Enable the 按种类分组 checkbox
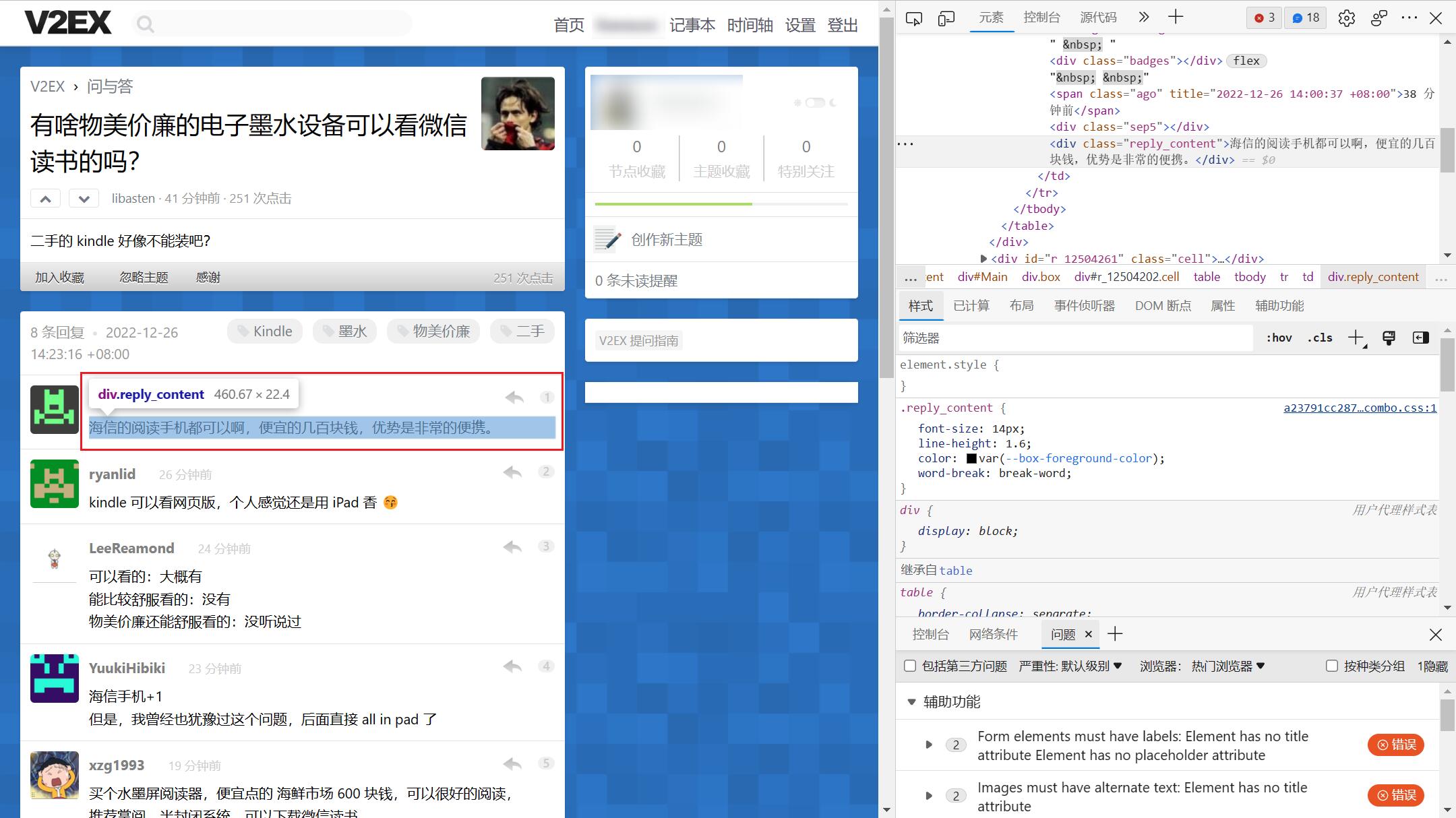The height and width of the screenshot is (818, 1456). pyautogui.click(x=1331, y=666)
